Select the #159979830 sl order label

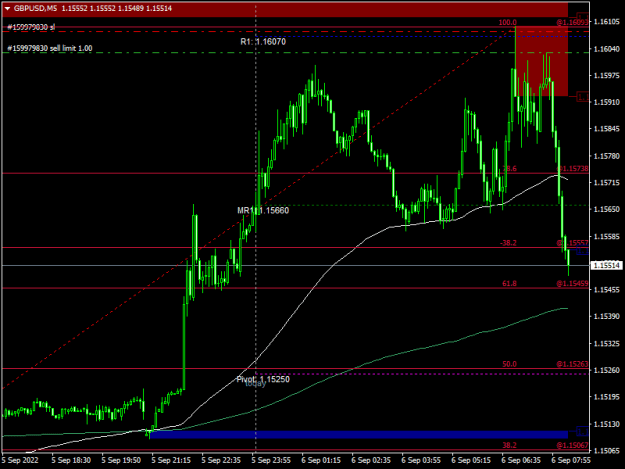click(31, 27)
